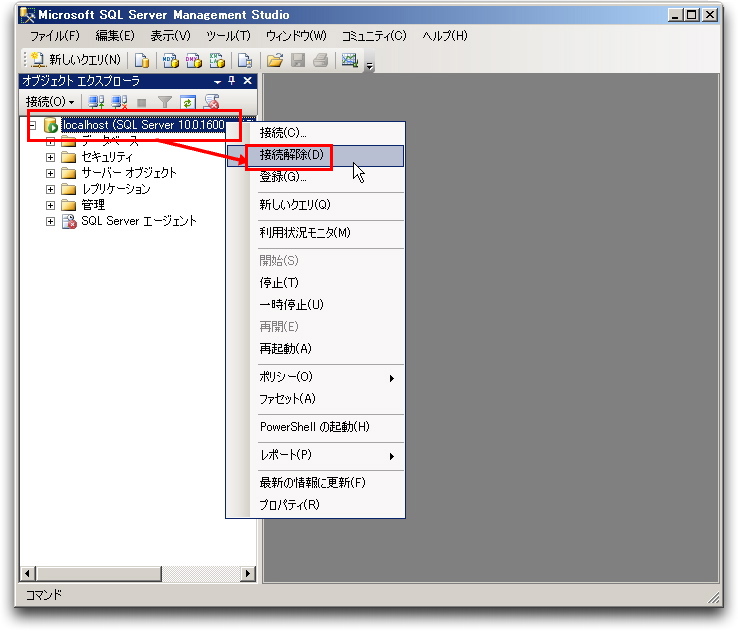Expand the SQL Server エージェント node
738x631 pixels.
50,221
